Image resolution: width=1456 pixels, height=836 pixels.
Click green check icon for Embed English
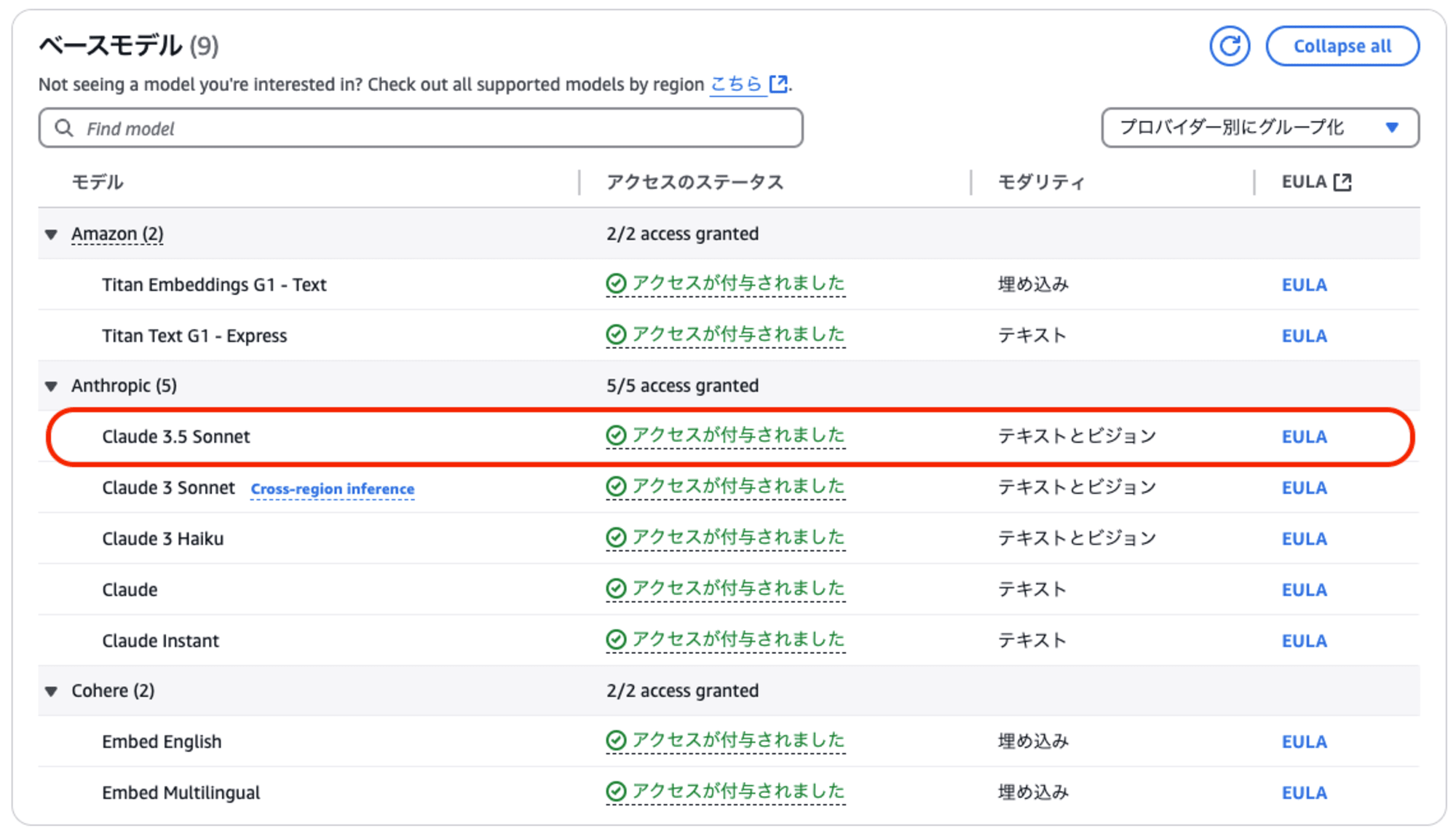(616, 741)
